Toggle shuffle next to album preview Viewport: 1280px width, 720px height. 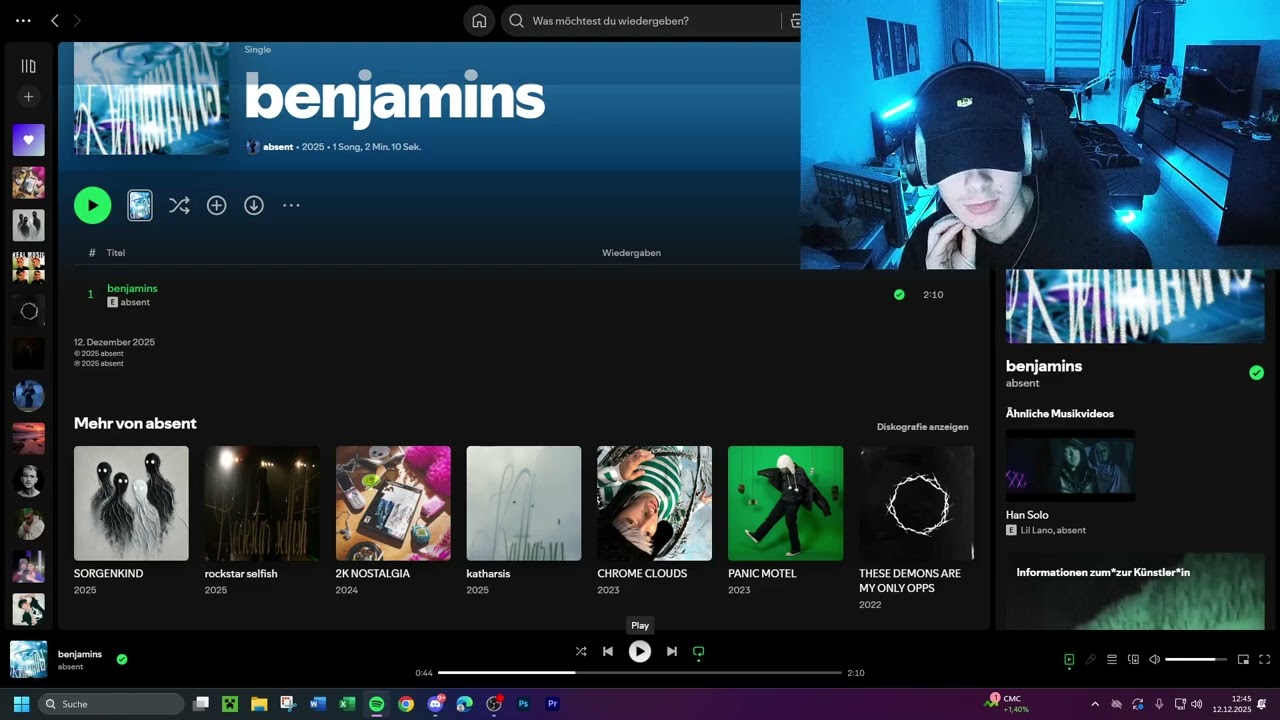click(x=179, y=205)
